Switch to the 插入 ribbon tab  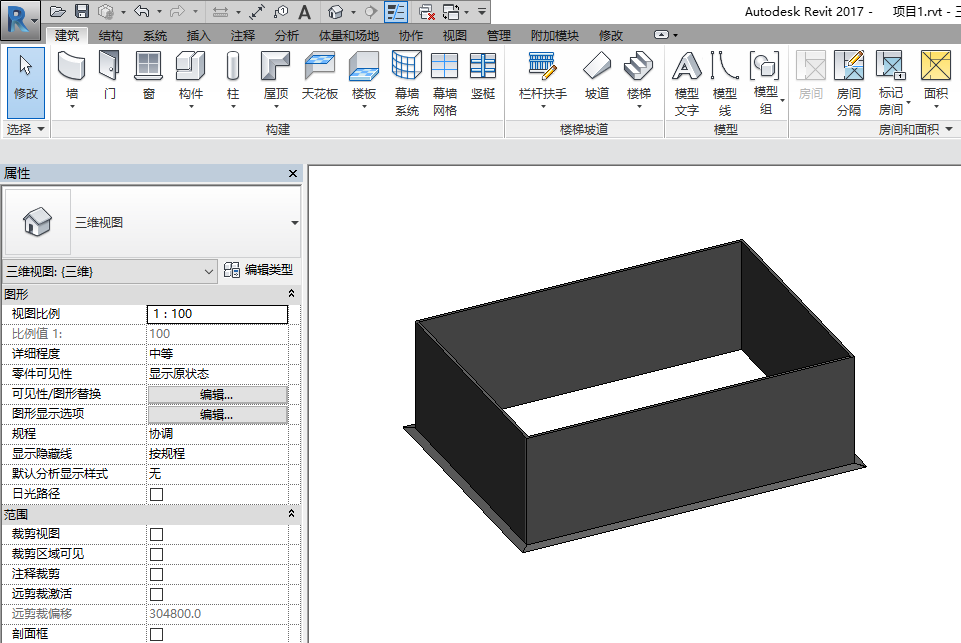(199, 36)
